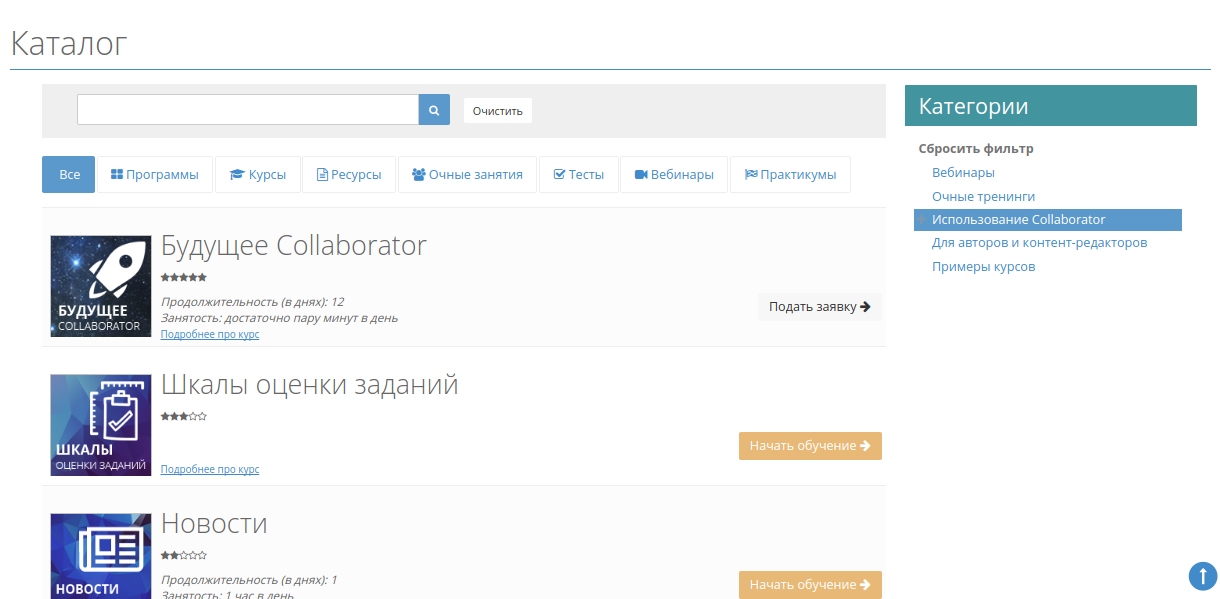The width and height of the screenshot is (1220, 599).
Task: Click Сбросить фильтр in the categories panel
Action: [x=976, y=149]
